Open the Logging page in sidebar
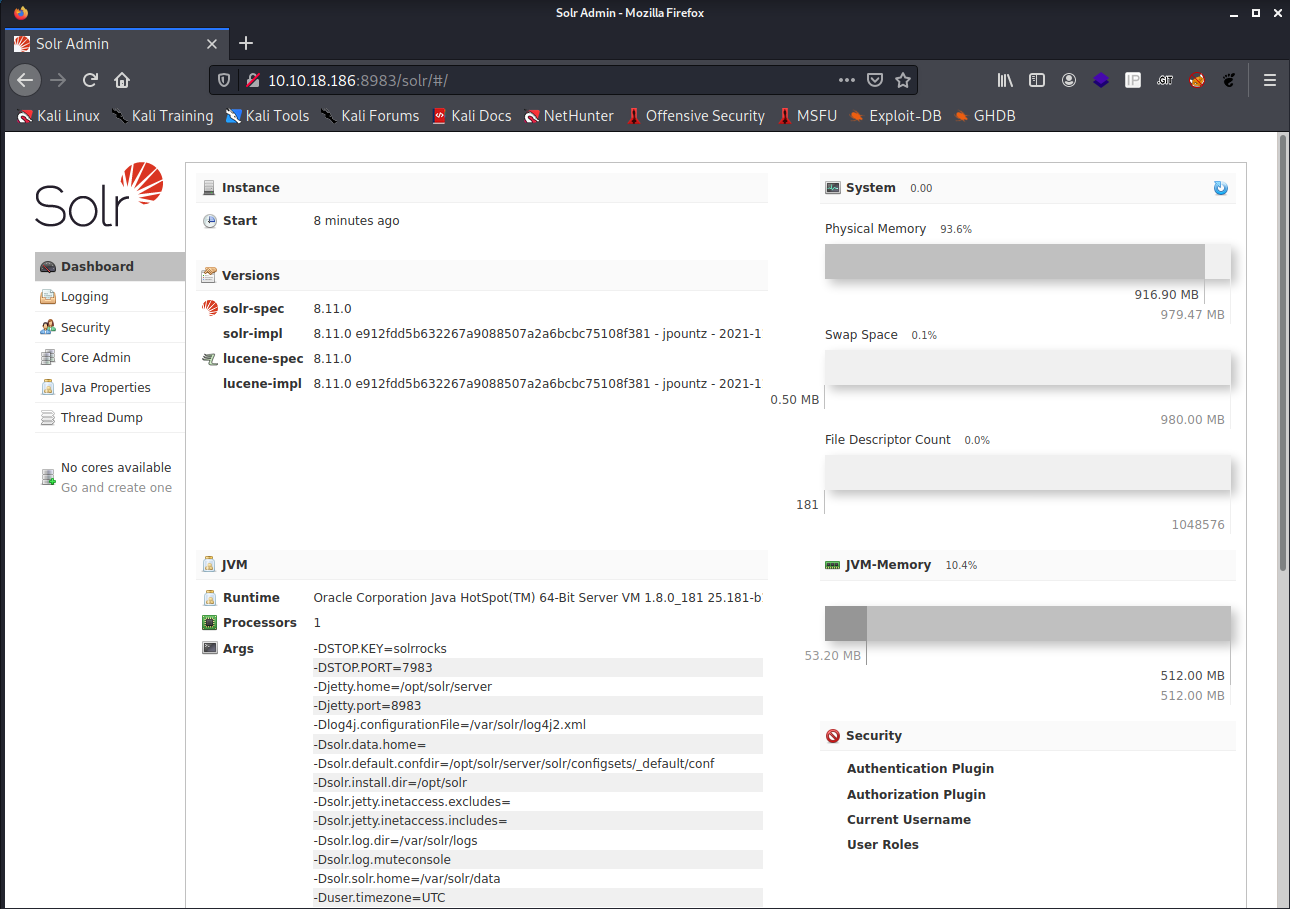This screenshot has height=909, width=1290. coord(84,297)
